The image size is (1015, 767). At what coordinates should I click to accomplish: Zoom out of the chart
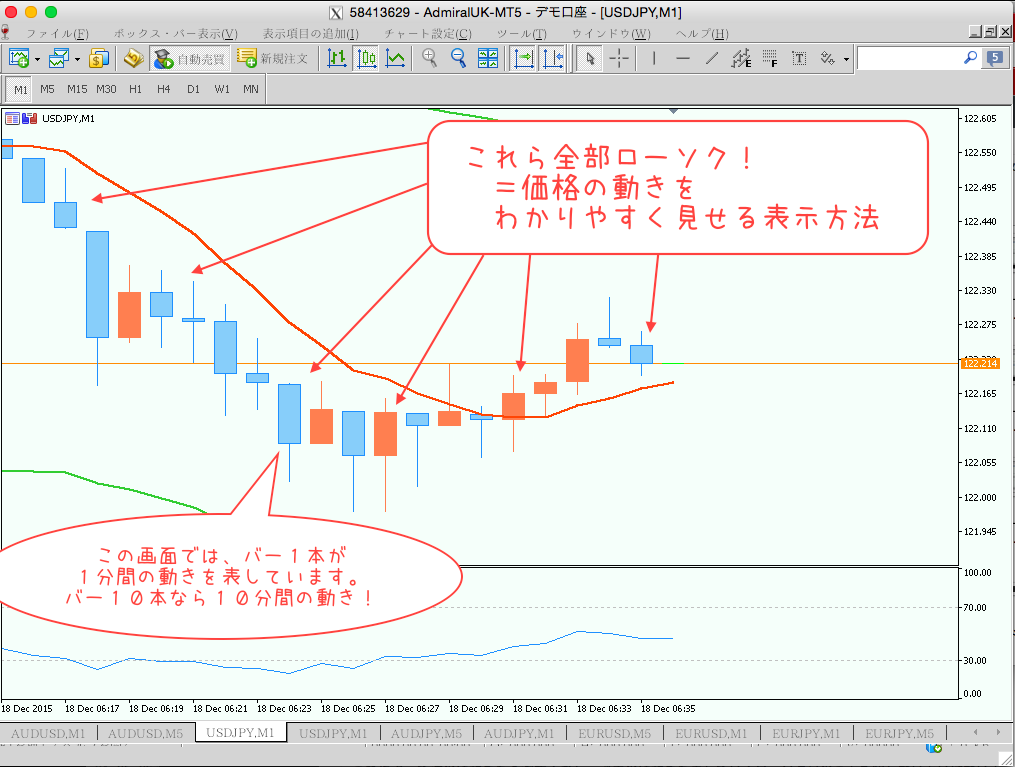(x=459, y=58)
